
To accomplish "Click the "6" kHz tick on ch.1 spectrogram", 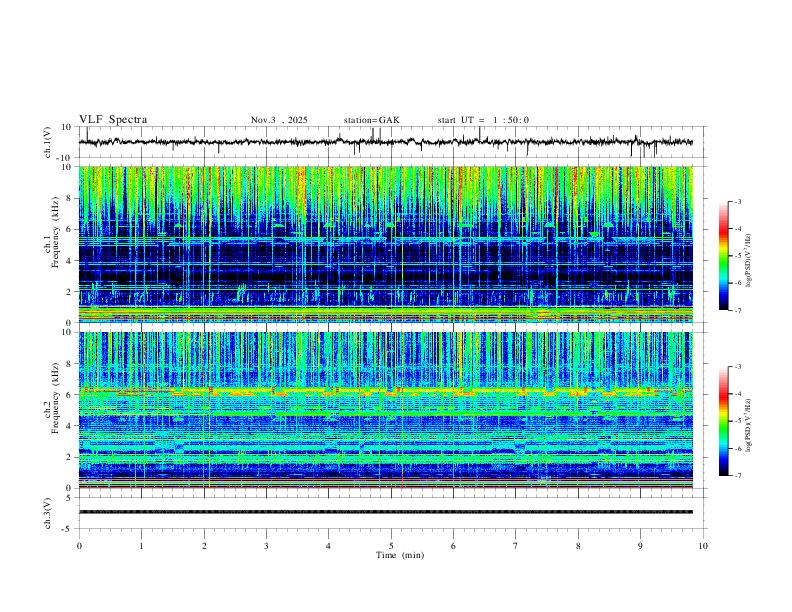I will [x=69, y=230].
